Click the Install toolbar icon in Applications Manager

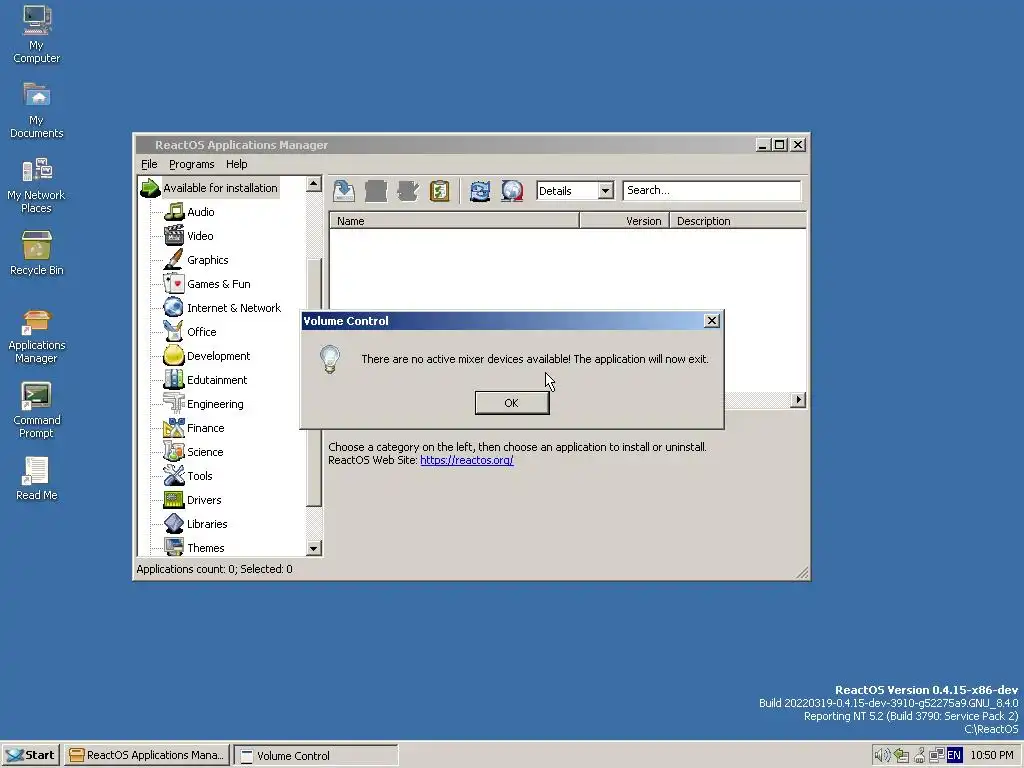tap(344, 191)
